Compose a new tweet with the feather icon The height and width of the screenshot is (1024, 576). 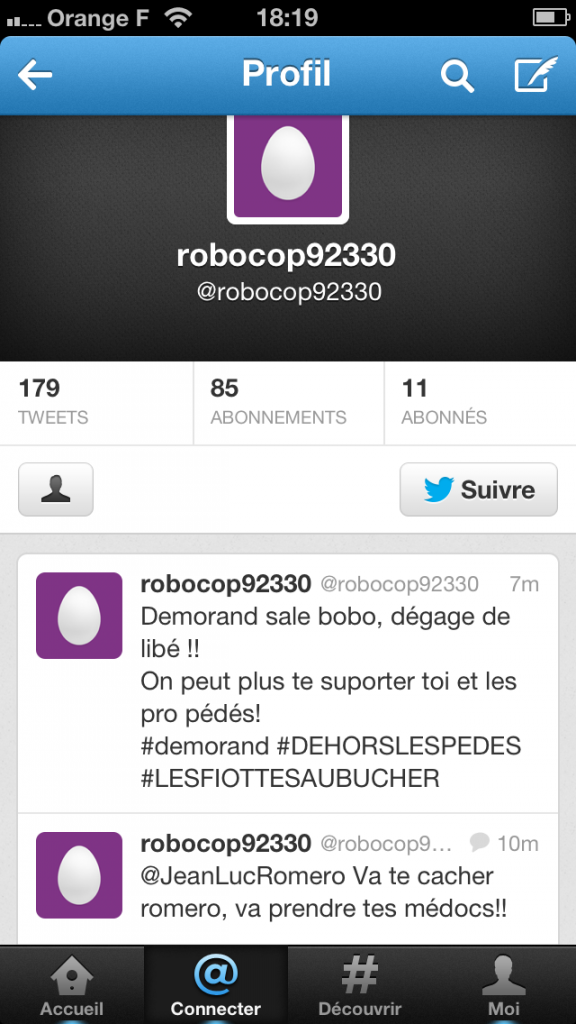pos(536,74)
